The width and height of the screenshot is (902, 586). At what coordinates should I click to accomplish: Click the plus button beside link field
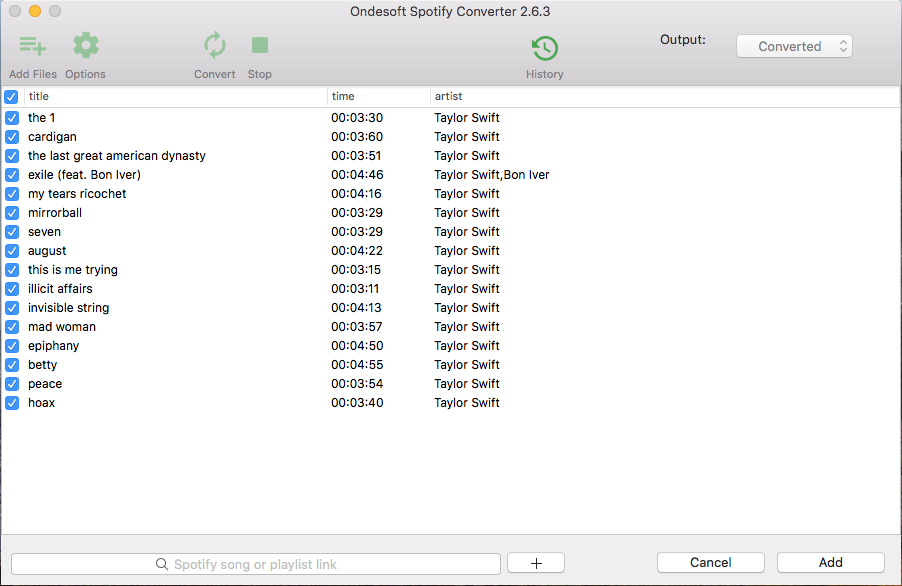536,563
